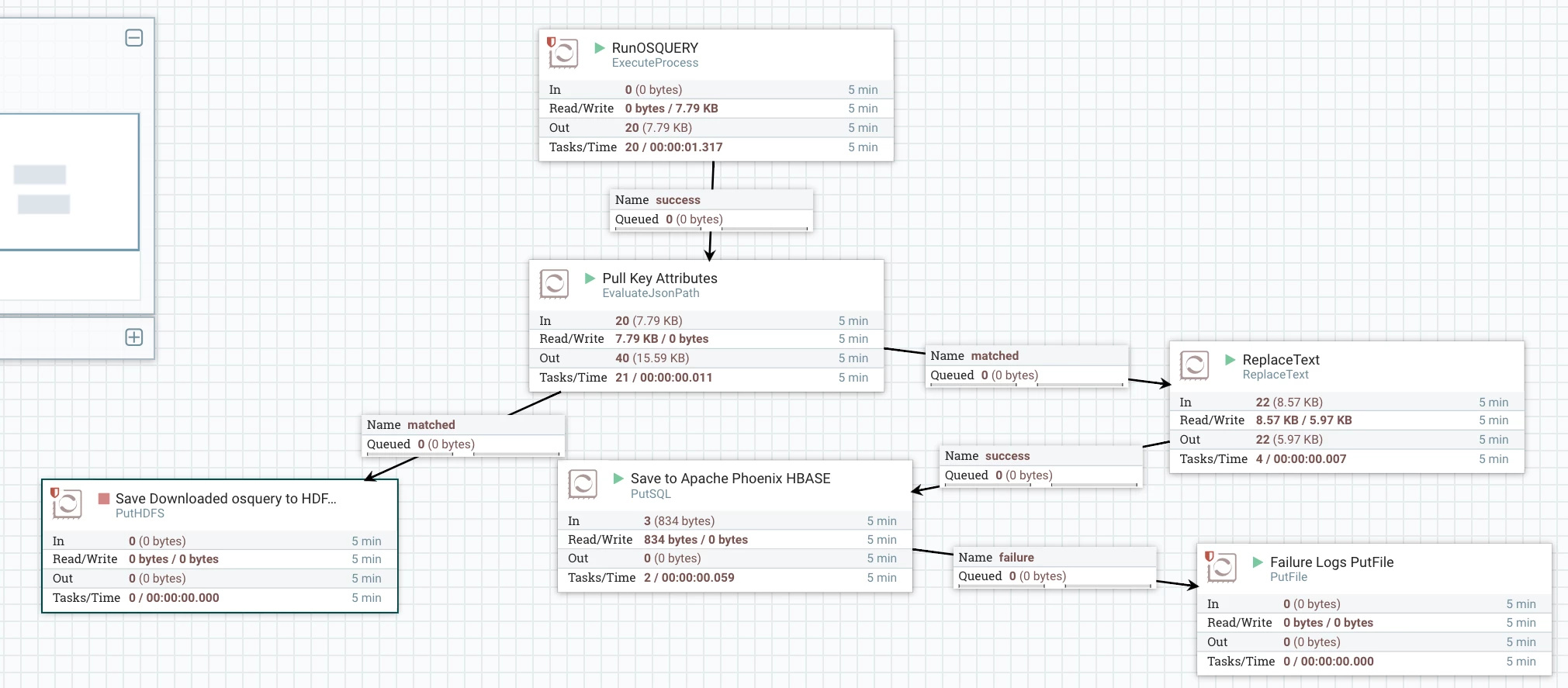Click PutSQL Tasks/Time value 2 / 00:00:00.059
Viewport: 1568px width, 688px height.
[689, 578]
